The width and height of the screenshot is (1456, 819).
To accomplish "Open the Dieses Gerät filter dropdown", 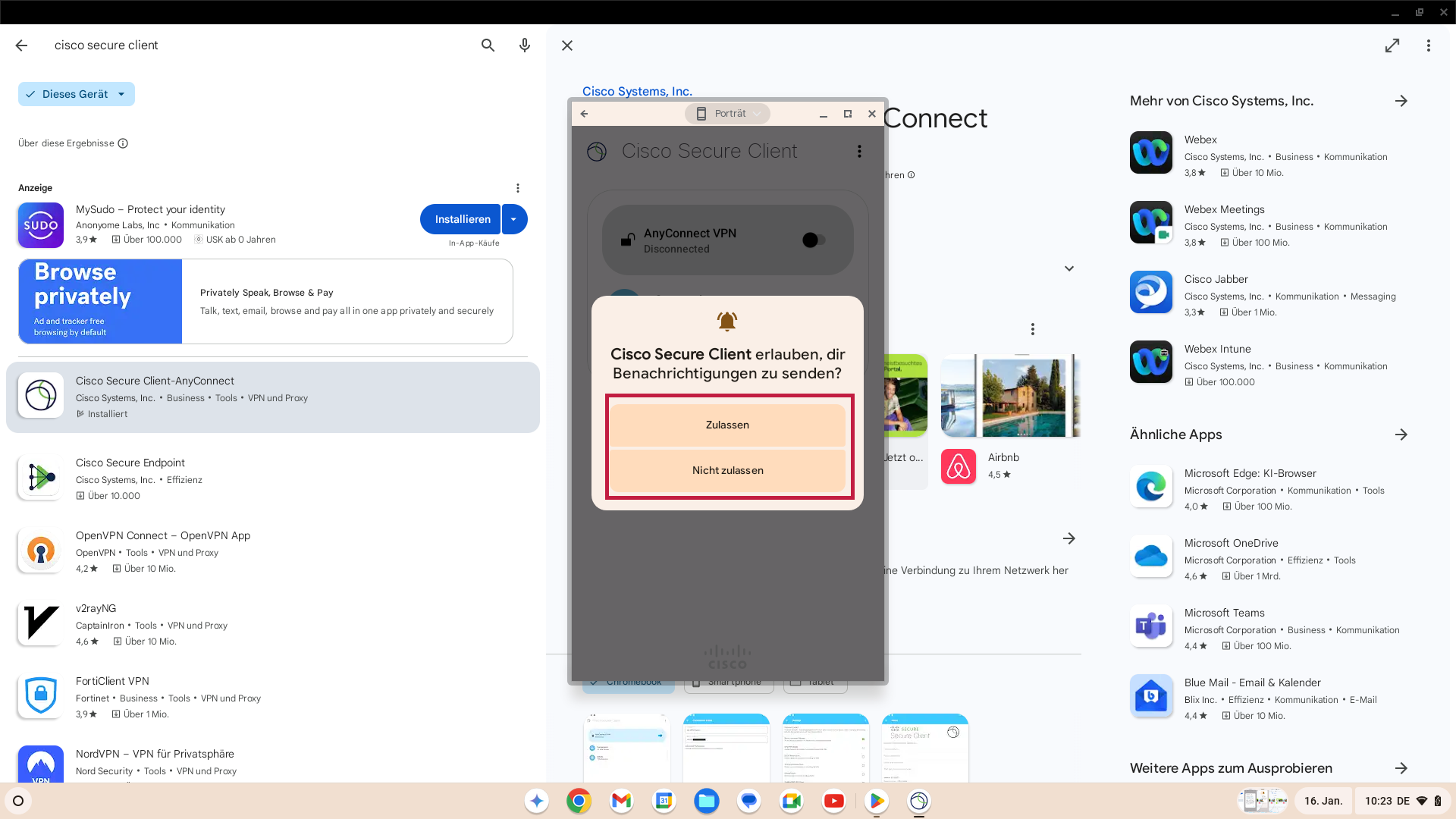I will 77,94.
